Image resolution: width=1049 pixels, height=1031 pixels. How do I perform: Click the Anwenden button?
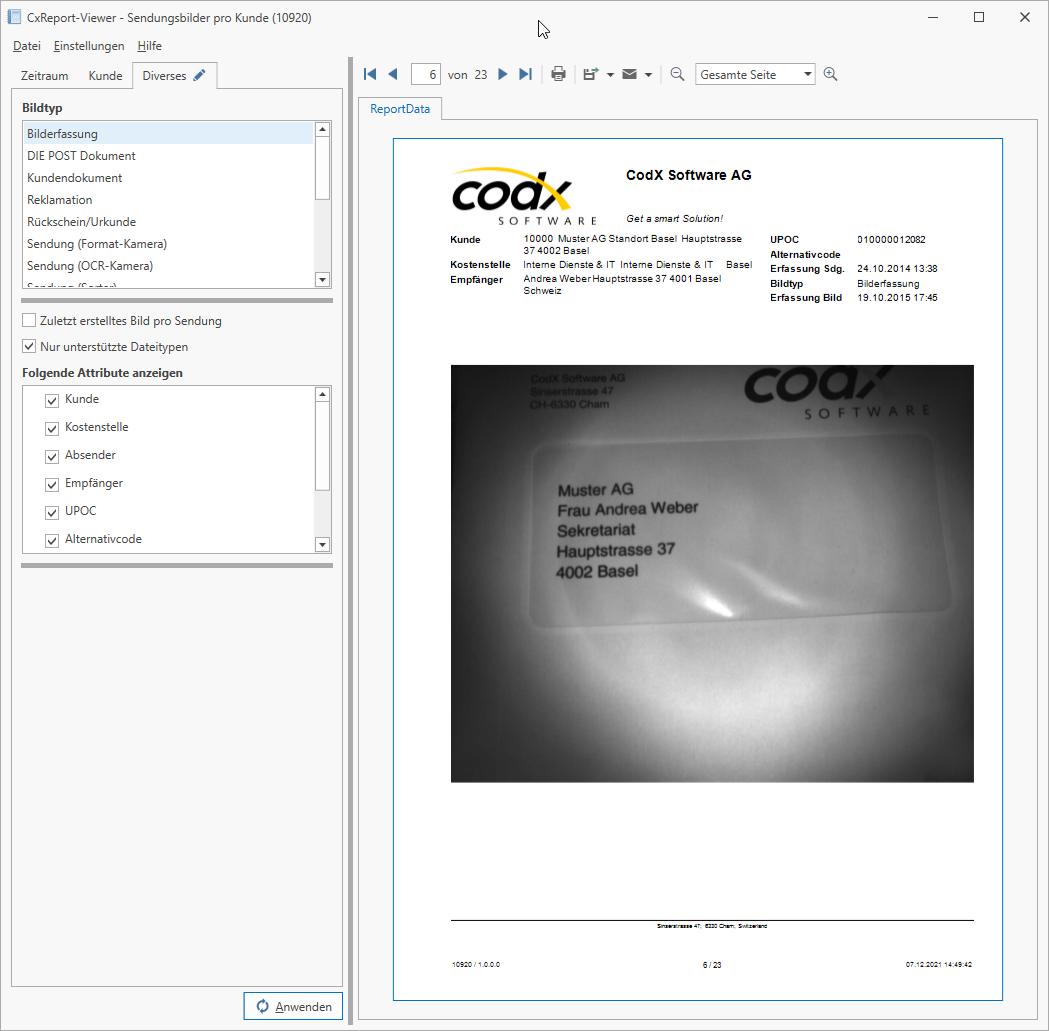(x=293, y=1006)
